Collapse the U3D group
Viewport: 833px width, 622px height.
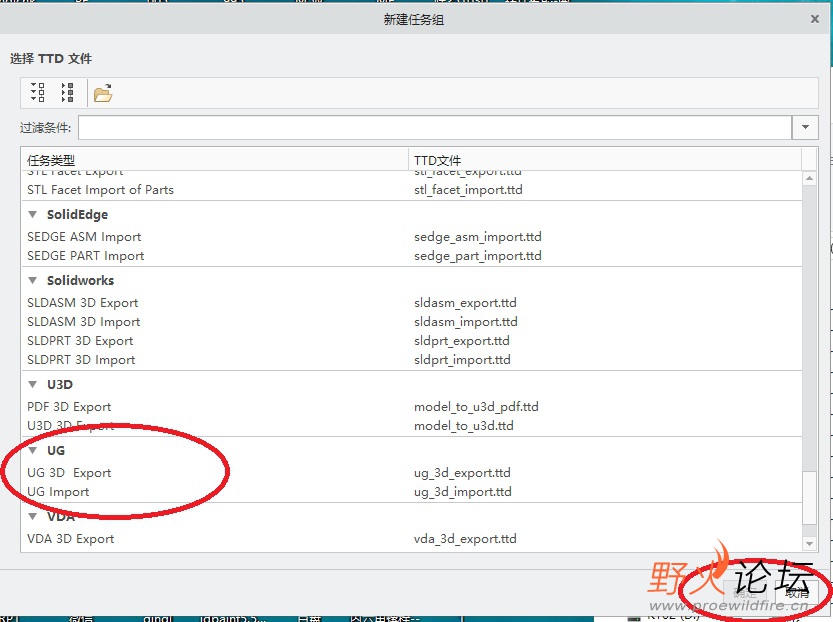tap(33, 385)
